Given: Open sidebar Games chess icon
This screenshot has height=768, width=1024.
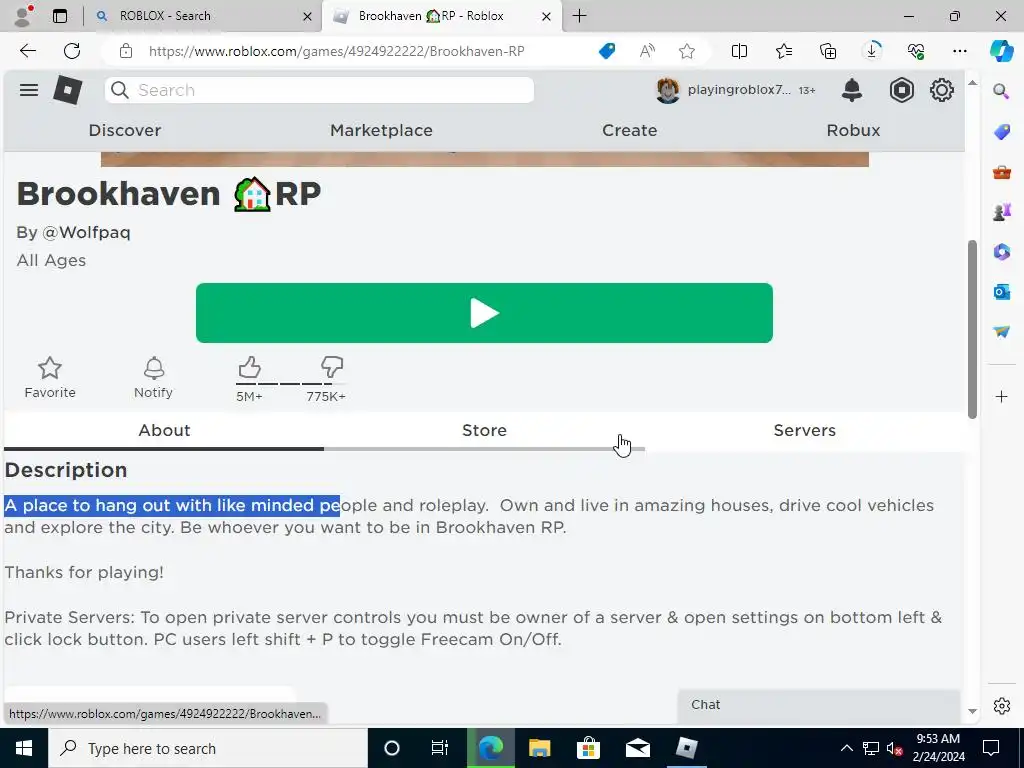Looking at the screenshot, I should click(1001, 212).
